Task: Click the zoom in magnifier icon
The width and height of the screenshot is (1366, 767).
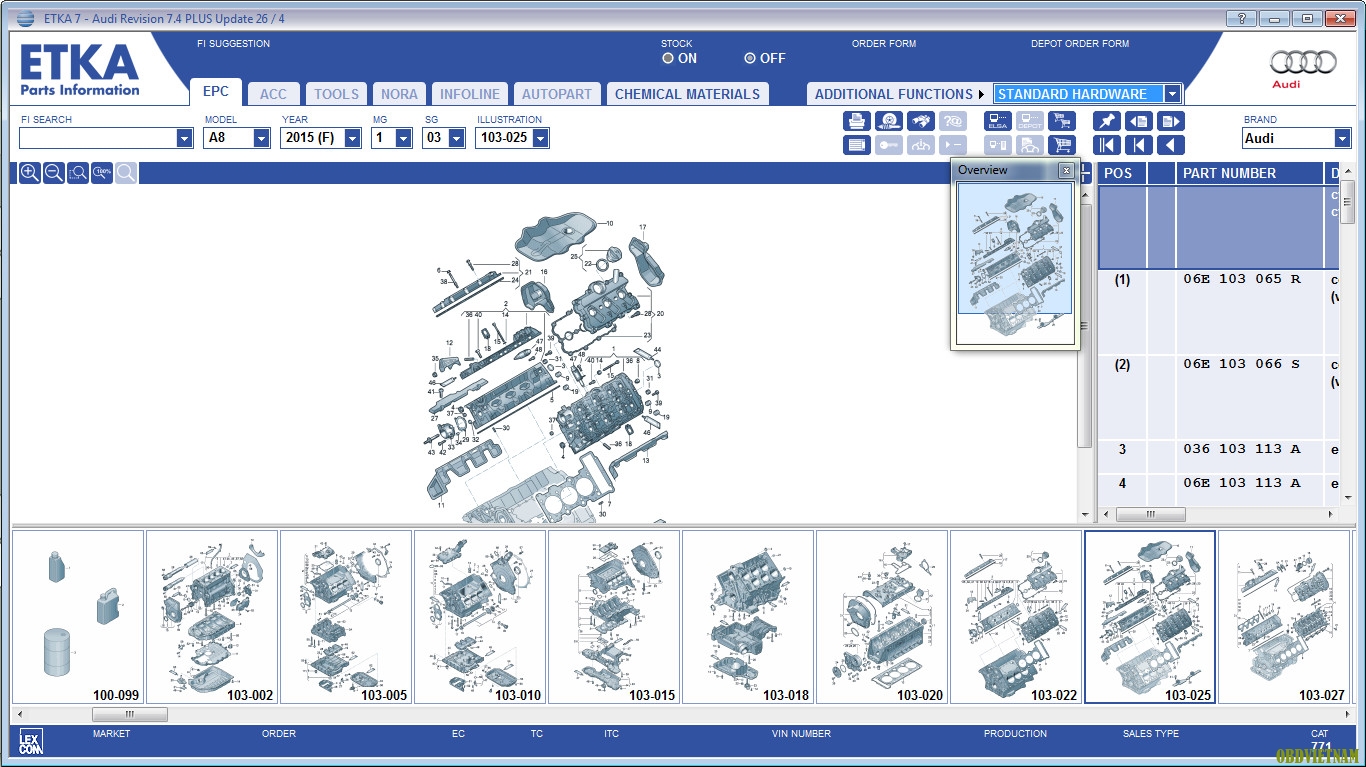Action: click(x=30, y=173)
